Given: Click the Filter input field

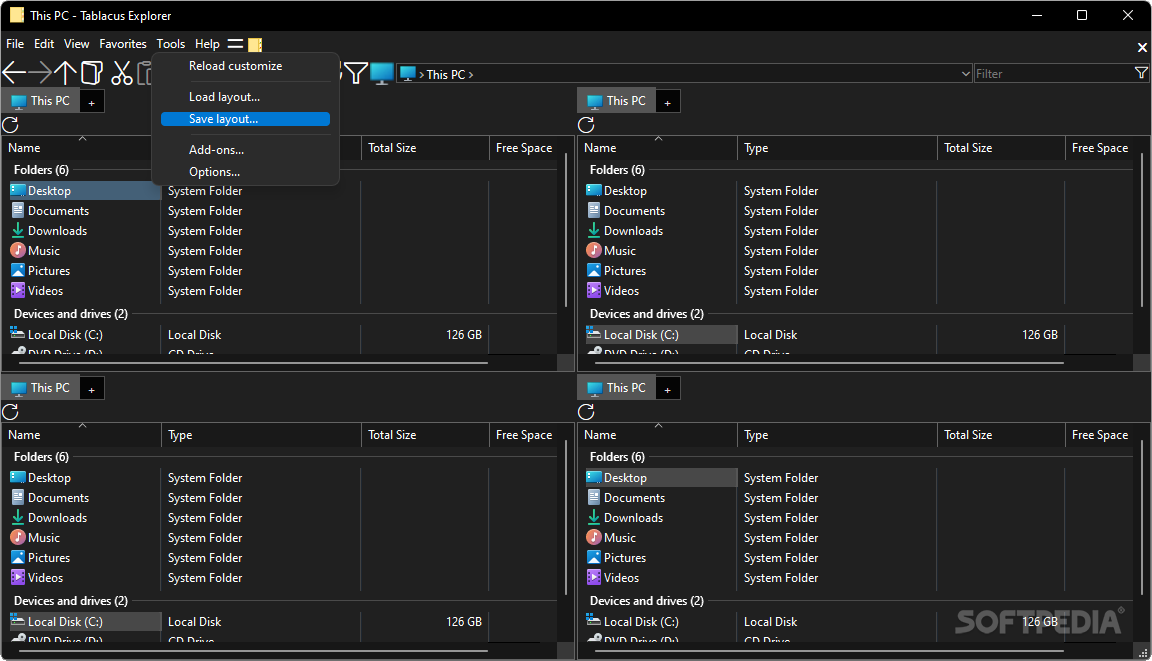Looking at the screenshot, I should click(1054, 73).
